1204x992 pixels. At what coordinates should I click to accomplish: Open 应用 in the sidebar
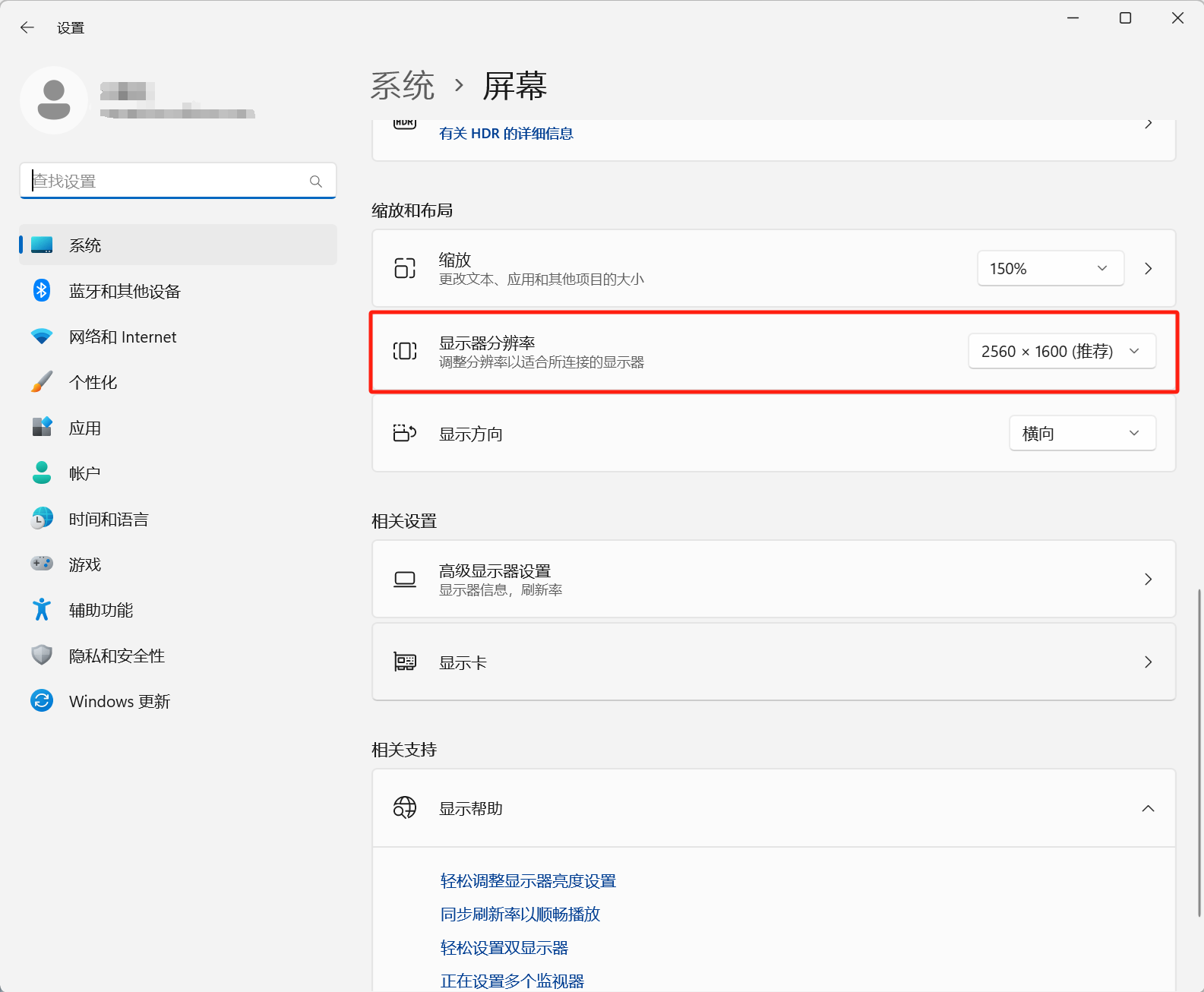(178, 427)
